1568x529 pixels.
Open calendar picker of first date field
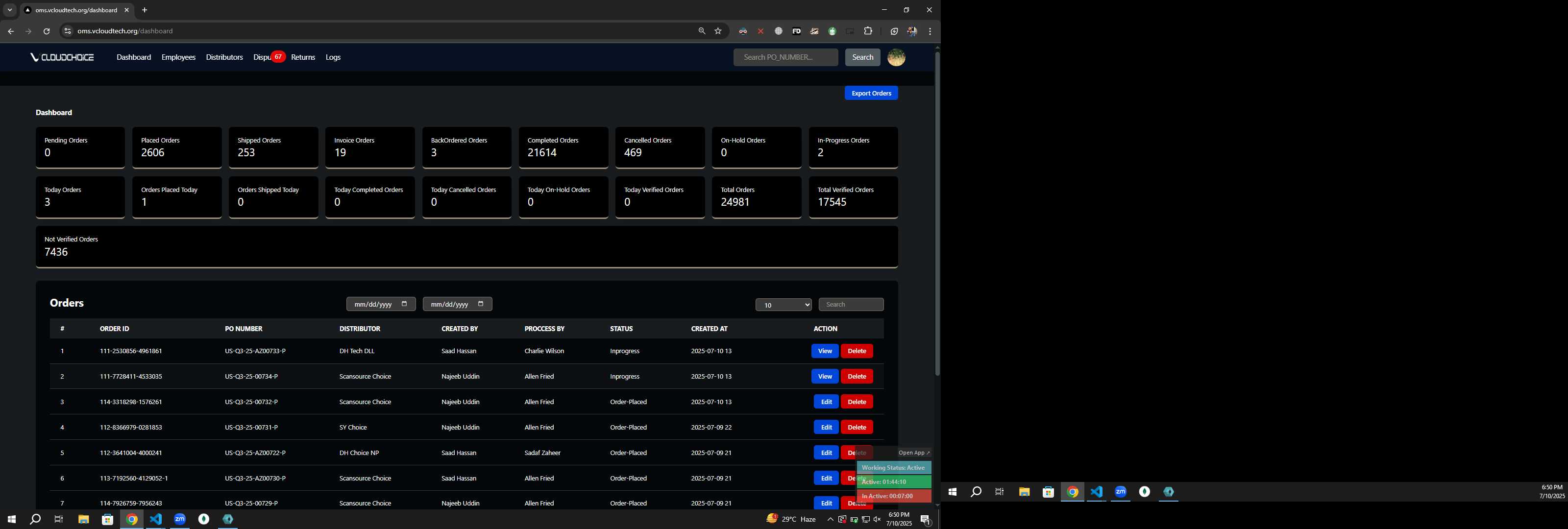point(404,304)
